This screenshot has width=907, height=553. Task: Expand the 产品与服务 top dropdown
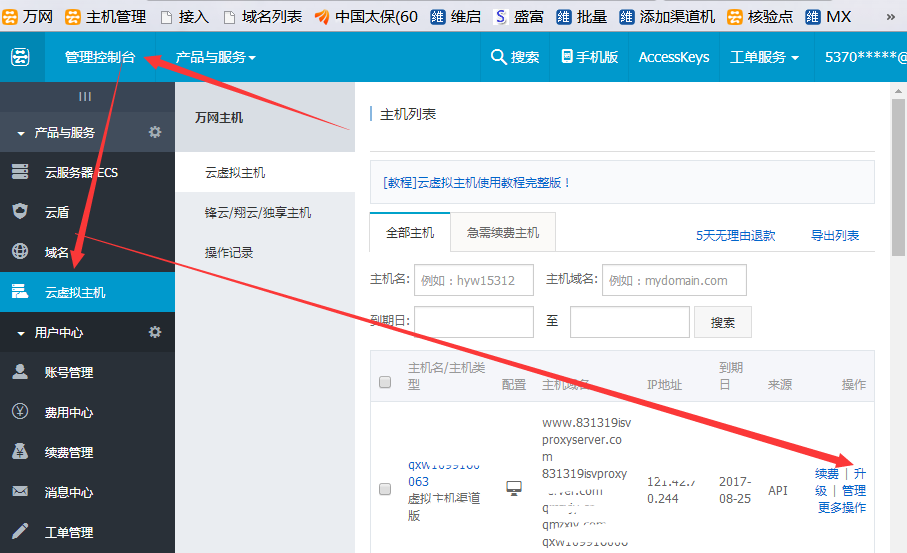(x=215, y=57)
